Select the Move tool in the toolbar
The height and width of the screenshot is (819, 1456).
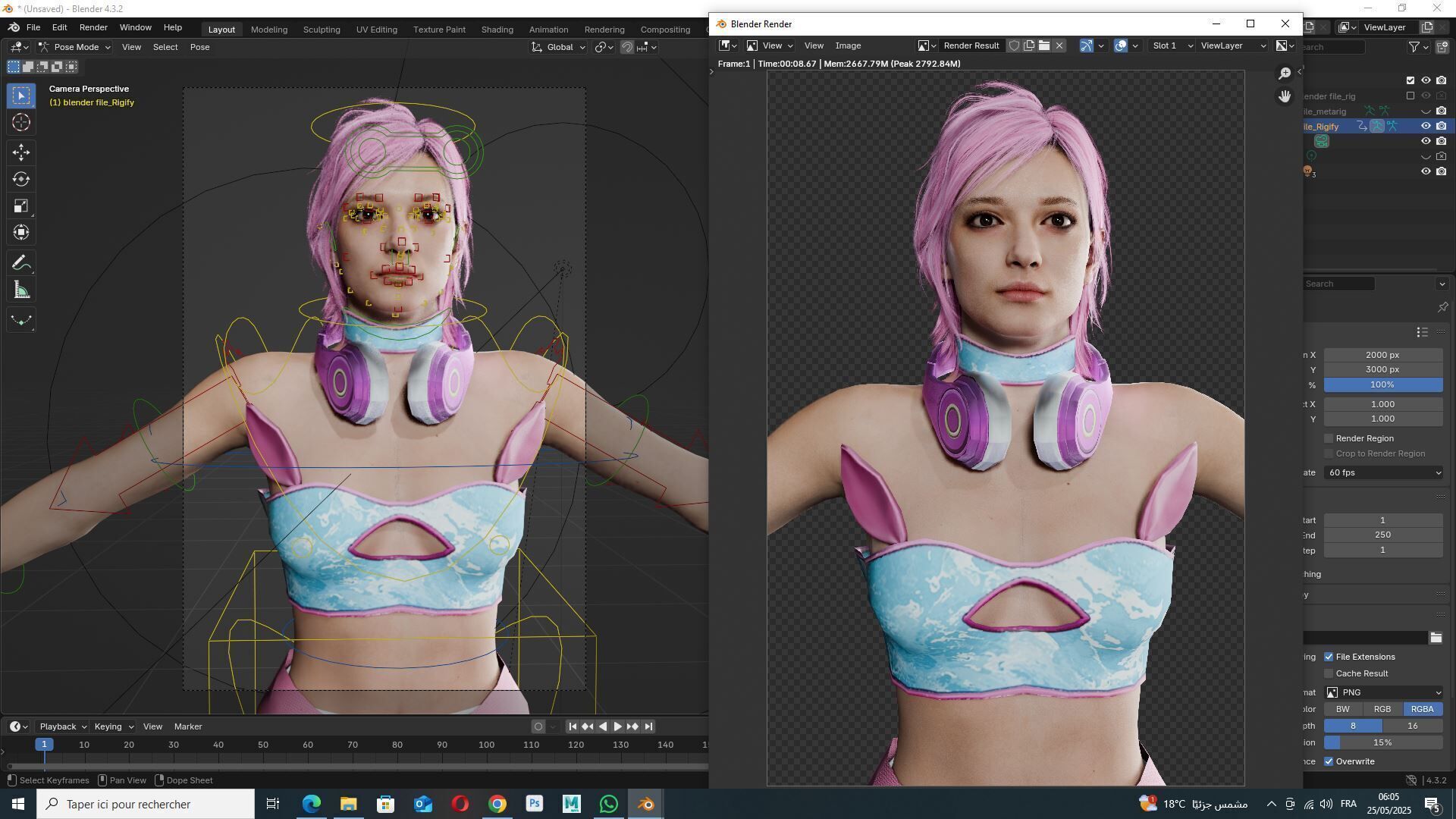[x=21, y=152]
